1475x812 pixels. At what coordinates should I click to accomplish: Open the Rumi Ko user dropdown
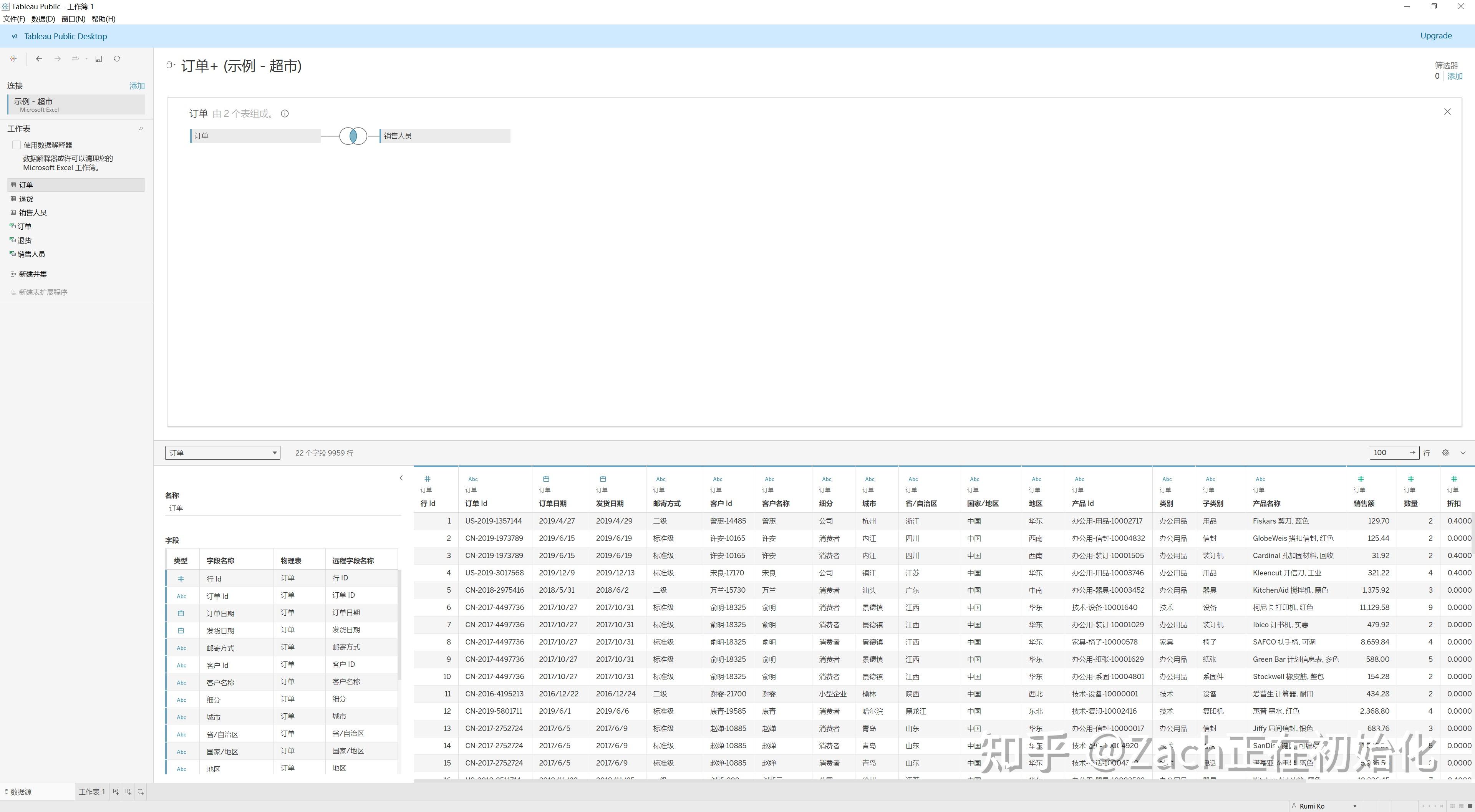(x=1354, y=806)
